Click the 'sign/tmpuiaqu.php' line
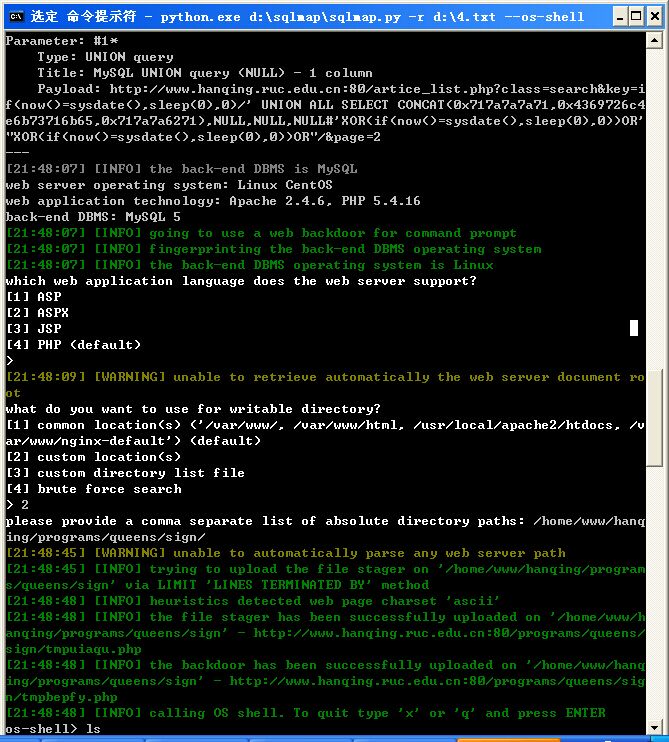The width and height of the screenshot is (669, 742). click(73, 649)
